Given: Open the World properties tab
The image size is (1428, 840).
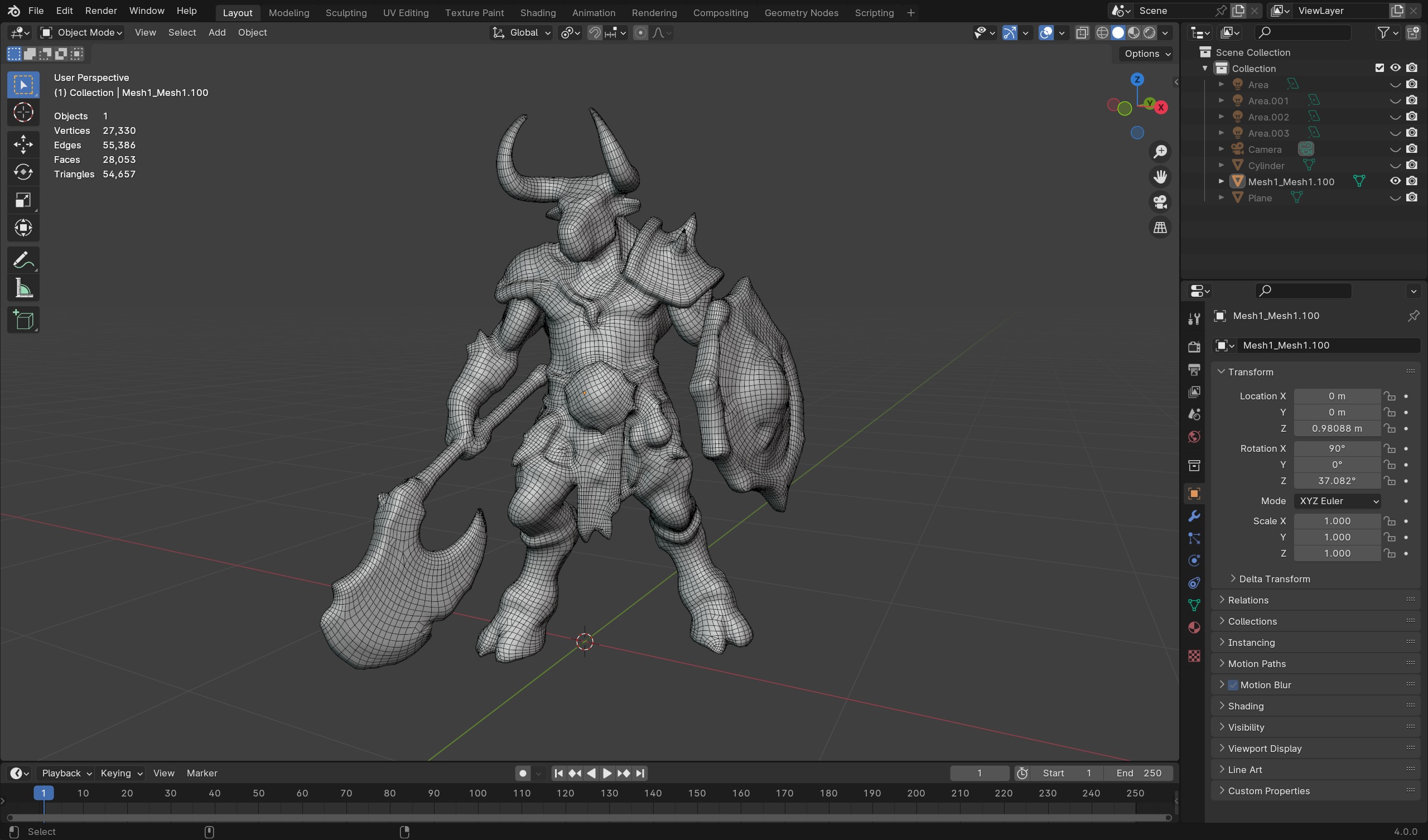Looking at the screenshot, I should 1194,437.
